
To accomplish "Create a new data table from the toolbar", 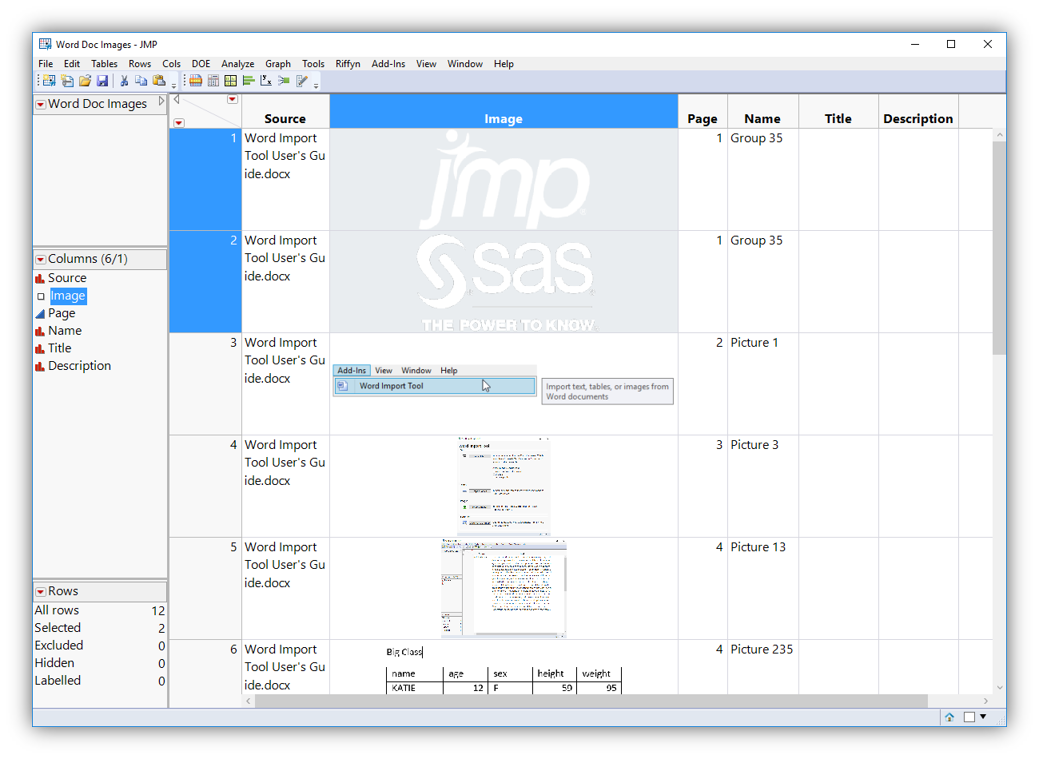I will (x=47, y=81).
